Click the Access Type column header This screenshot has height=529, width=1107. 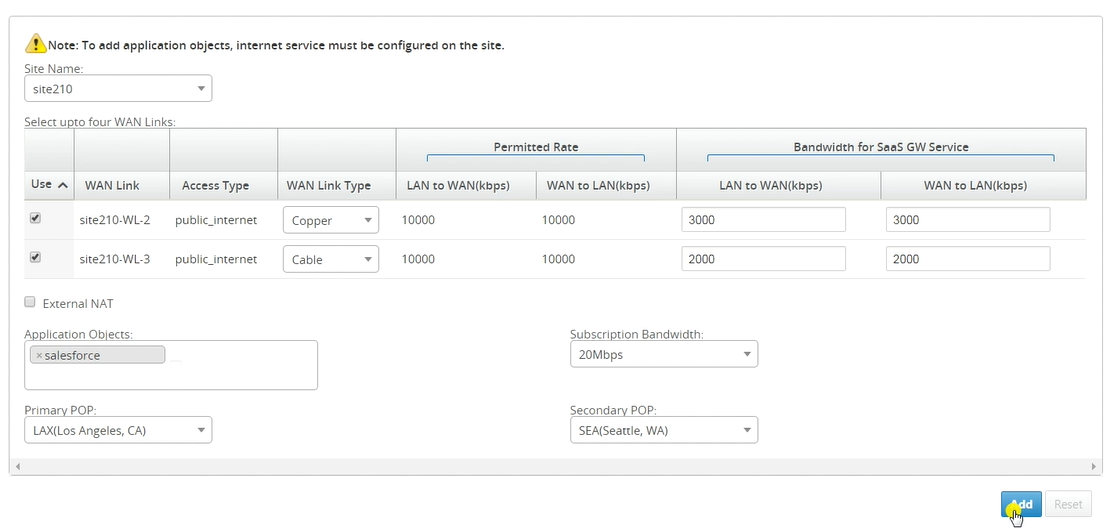pos(215,186)
